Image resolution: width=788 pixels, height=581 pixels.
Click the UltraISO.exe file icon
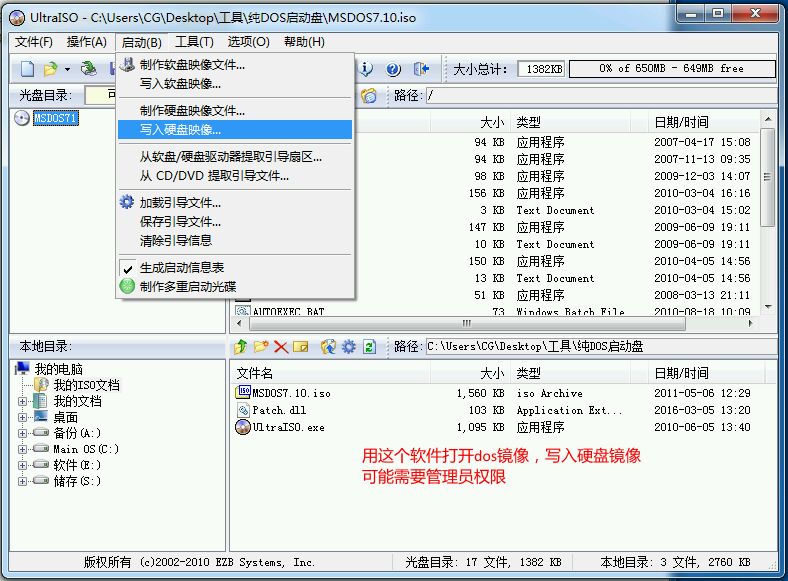(243, 427)
